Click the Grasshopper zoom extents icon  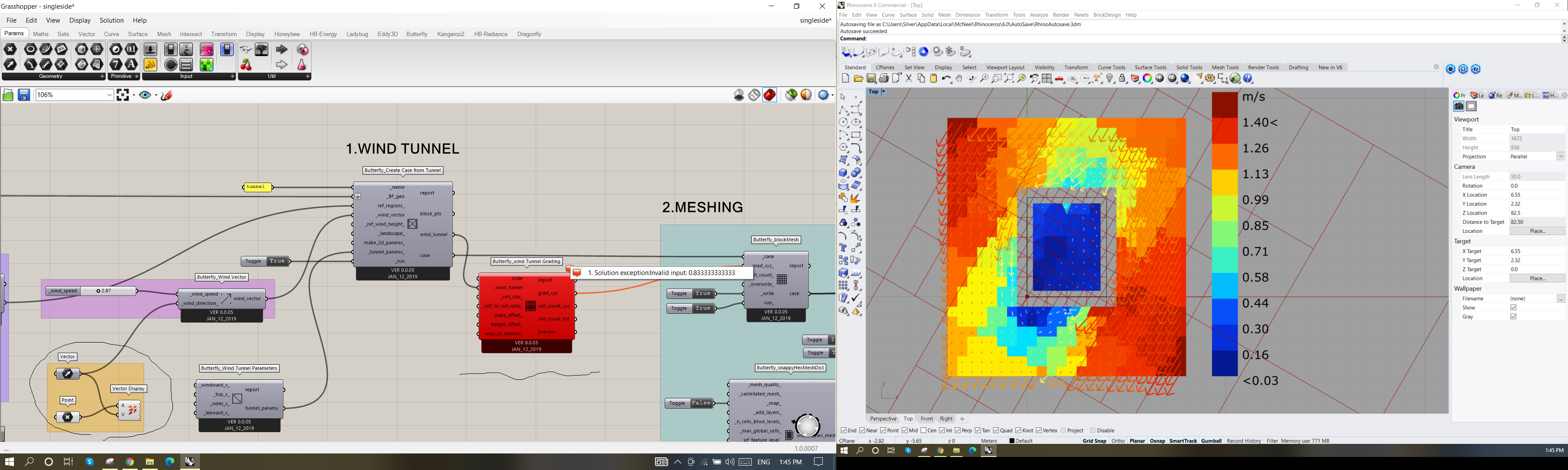point(124,95)
